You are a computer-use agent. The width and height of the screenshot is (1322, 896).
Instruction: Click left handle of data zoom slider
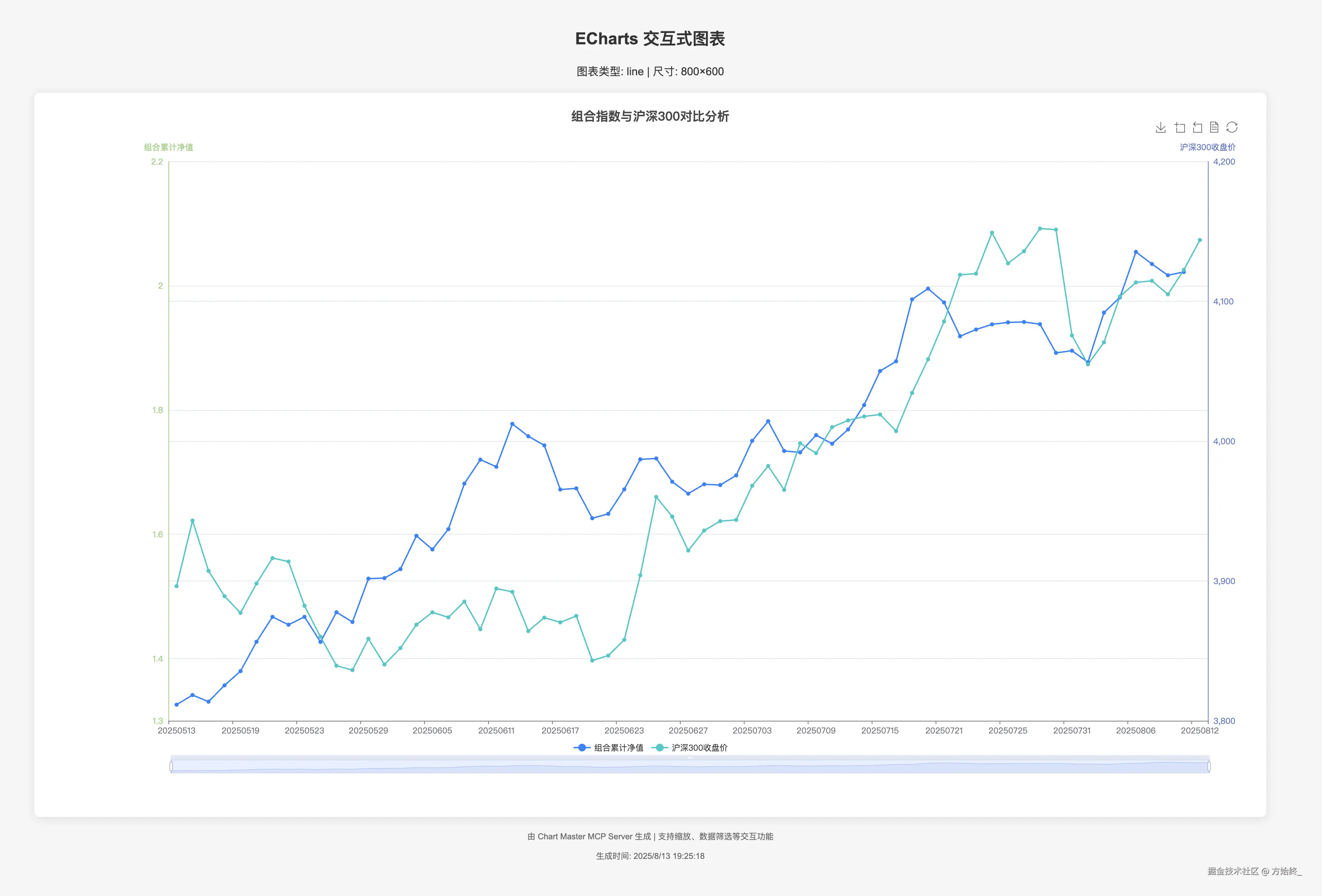(x=171, y=766)
